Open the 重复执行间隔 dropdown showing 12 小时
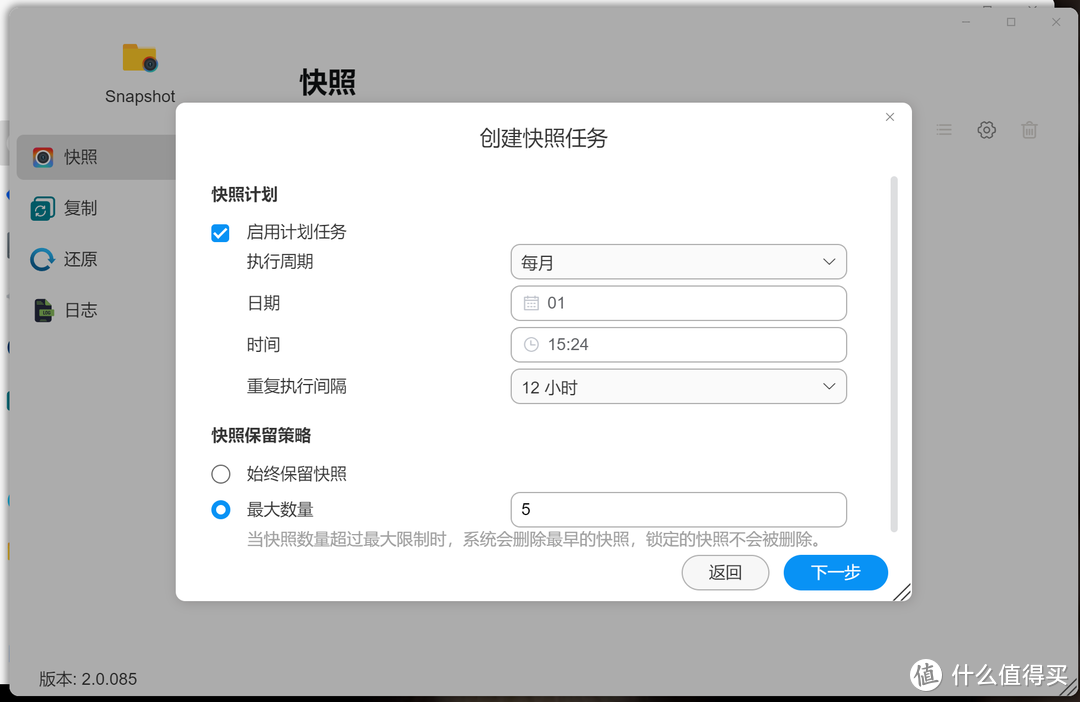Screen dimensions: 1080x702 pos(678,386)
